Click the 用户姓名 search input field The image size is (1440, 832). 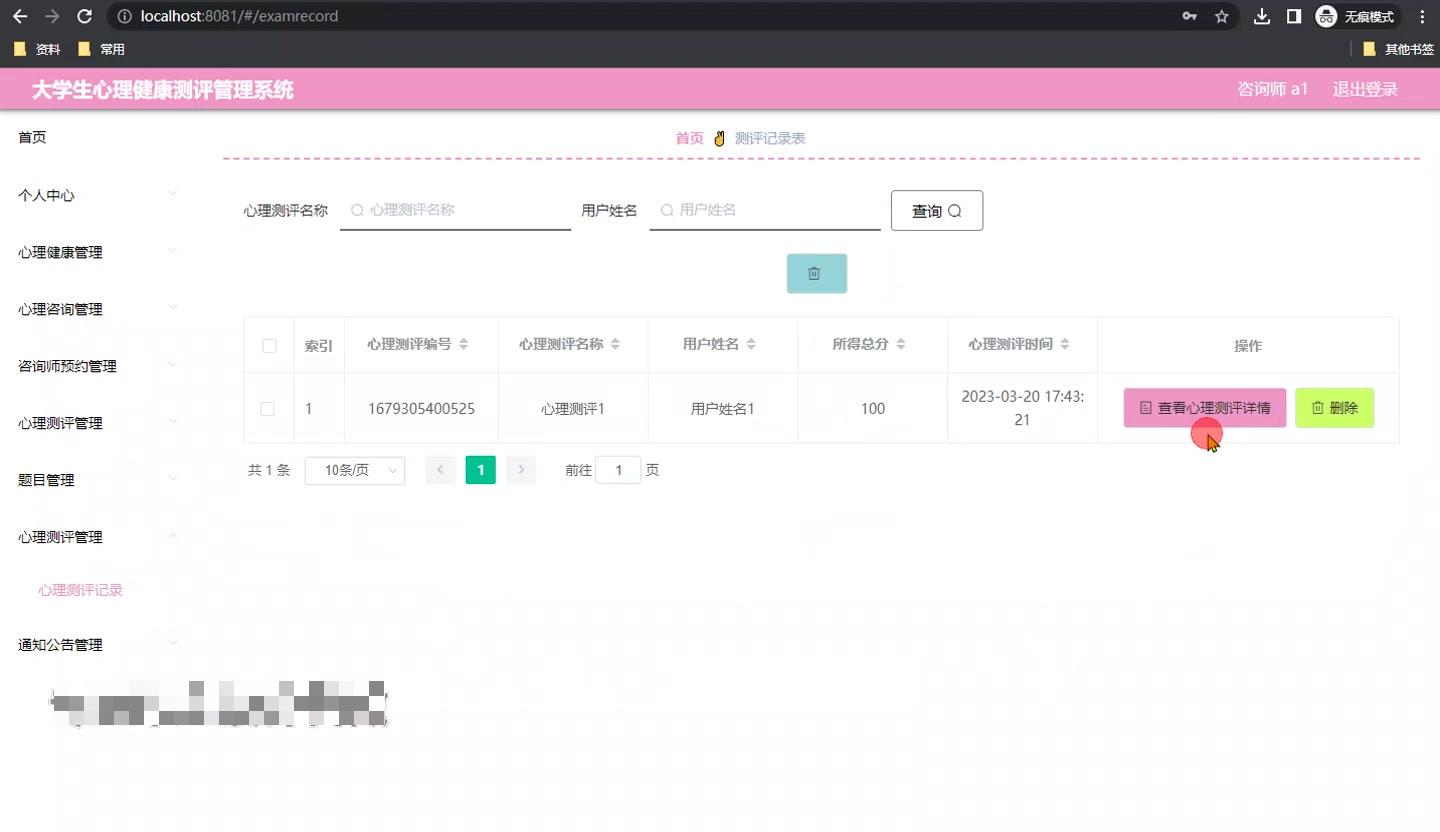765,210
